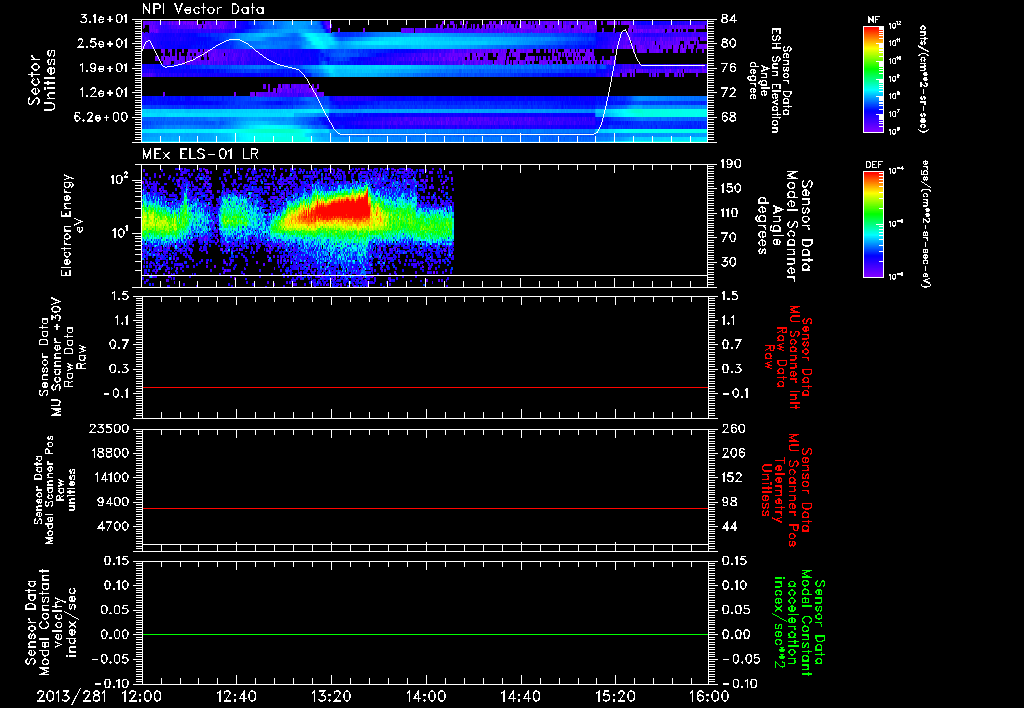Click the 9400 scanner position tick
Screen dimensions: 1024x708
click(x=112, y=502)
